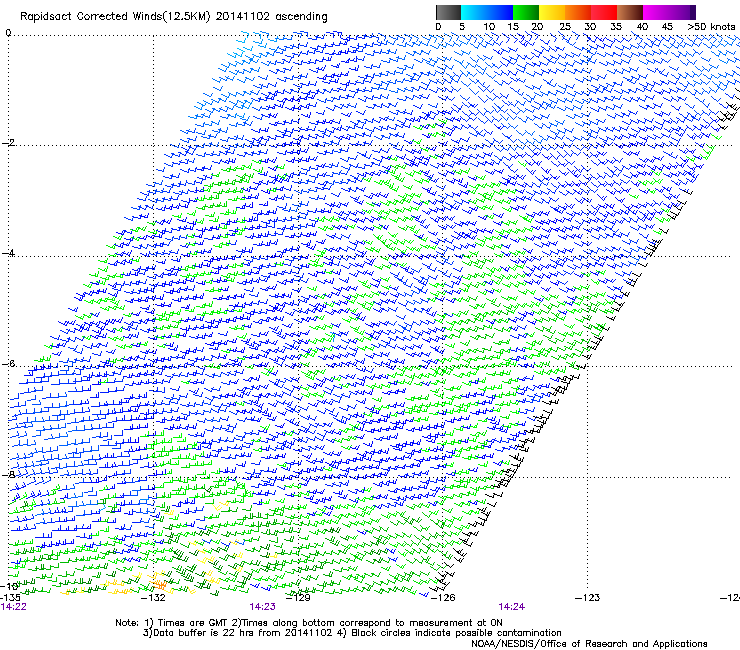Click the purple time stamp 14:24
This screenshot has height=650, width=740.
point(512,607)
